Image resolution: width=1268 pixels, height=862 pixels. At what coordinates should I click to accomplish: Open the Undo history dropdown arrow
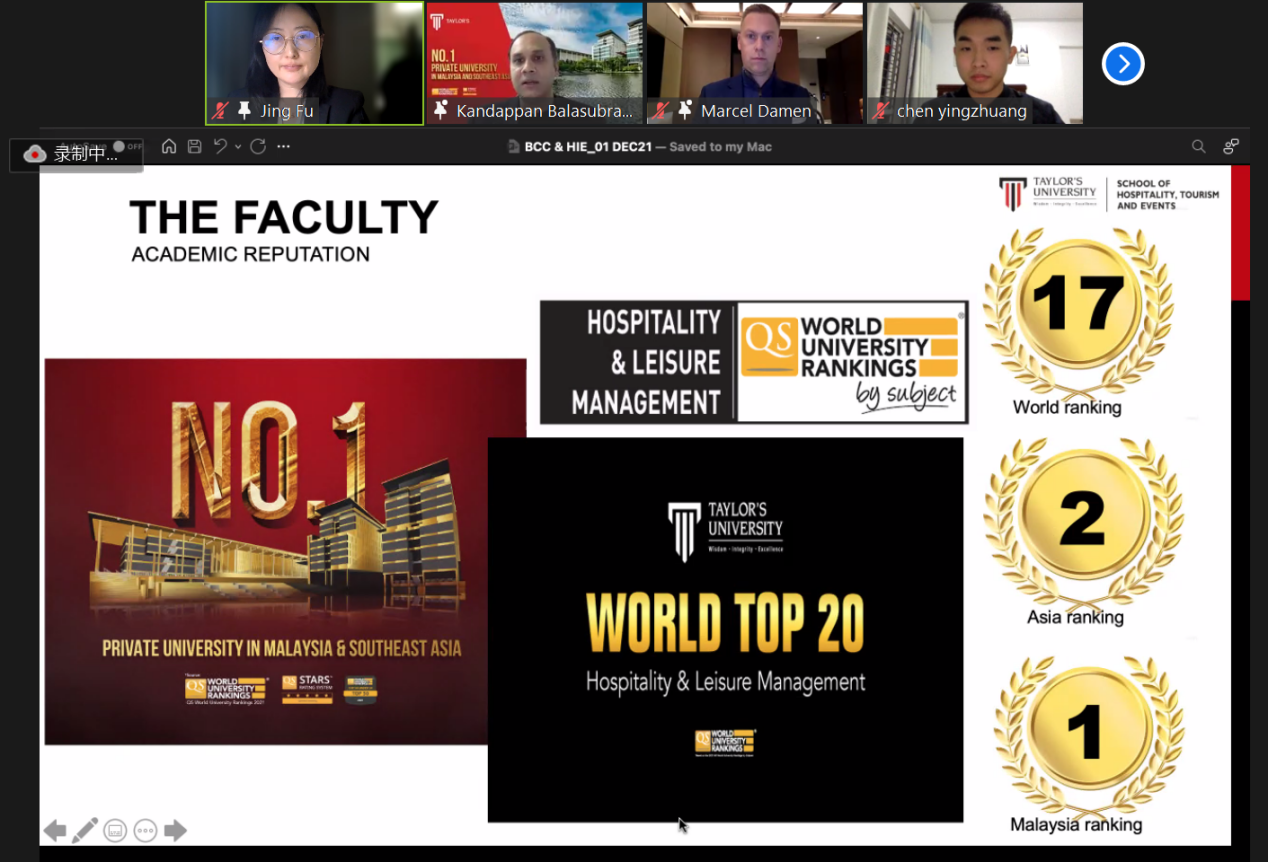[x=238, y=147]
